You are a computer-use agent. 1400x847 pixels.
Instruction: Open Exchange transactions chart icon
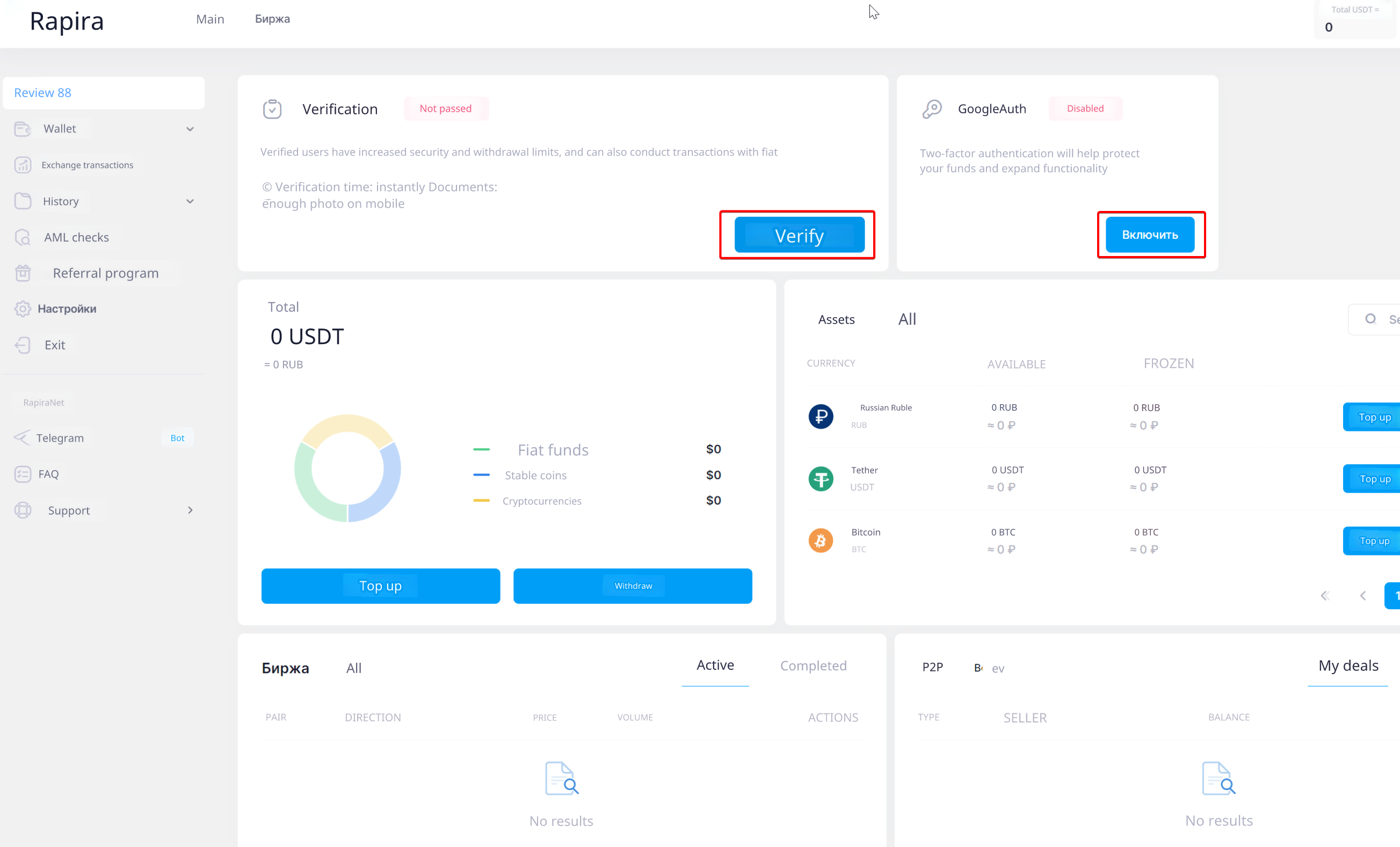[22, 165]
